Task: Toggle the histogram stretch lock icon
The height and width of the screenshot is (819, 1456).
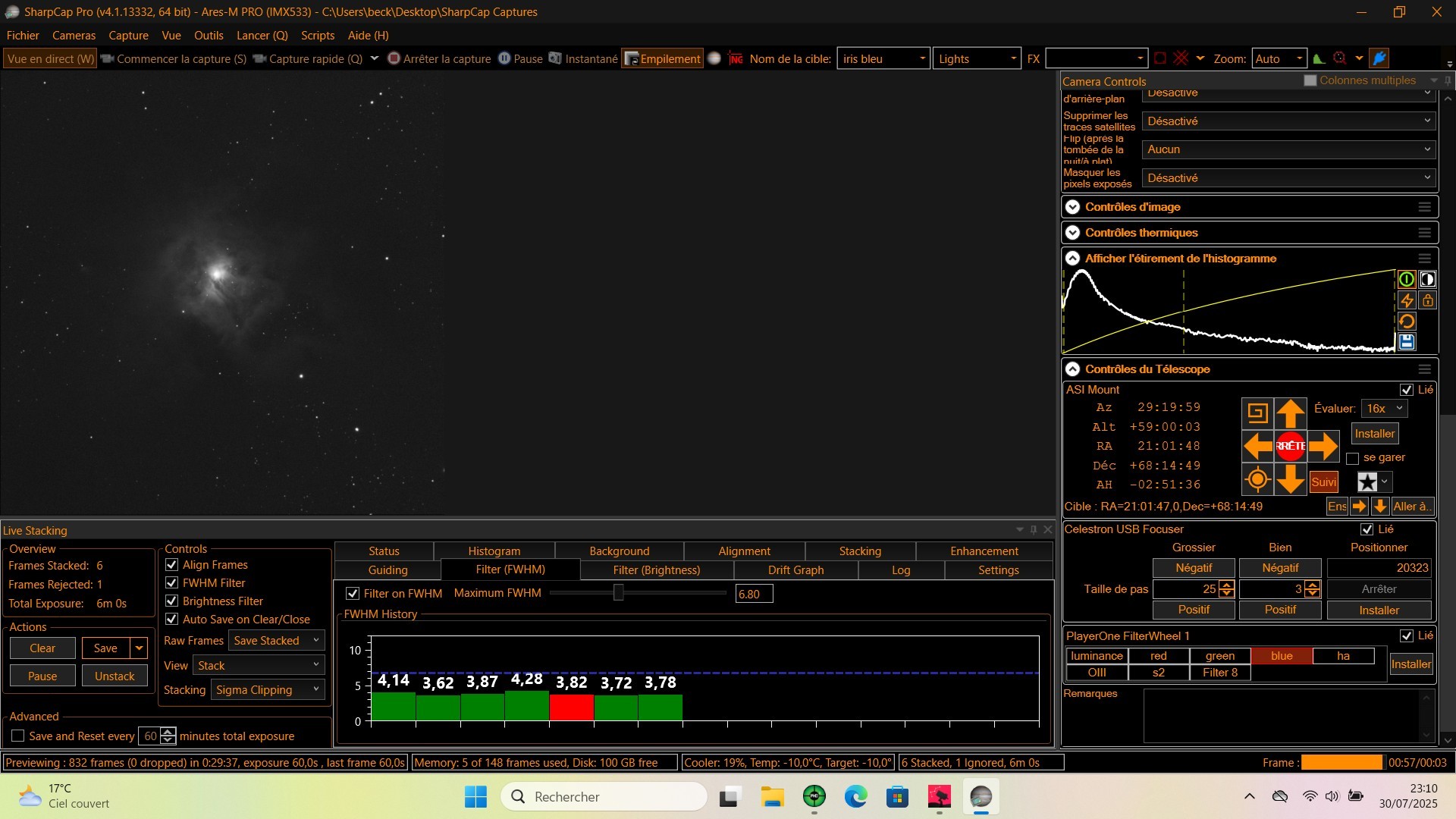Action: 1428,300
